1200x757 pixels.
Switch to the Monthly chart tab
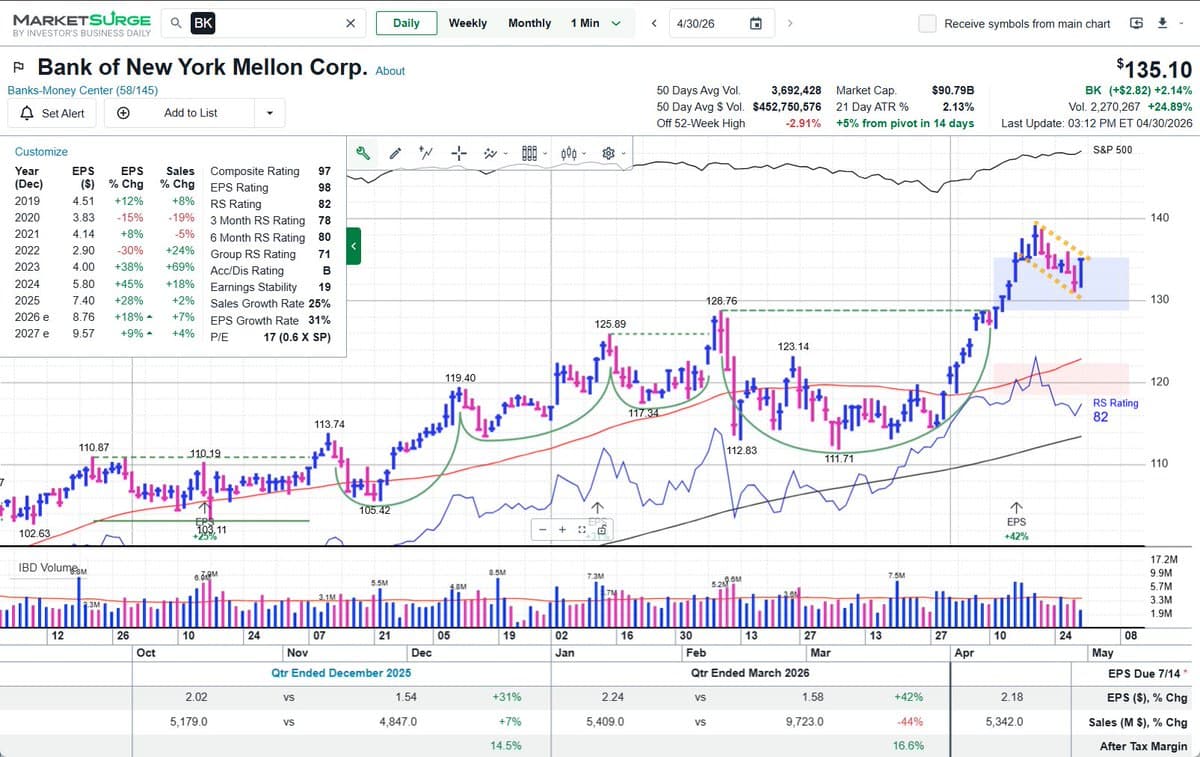coord(529,23)
